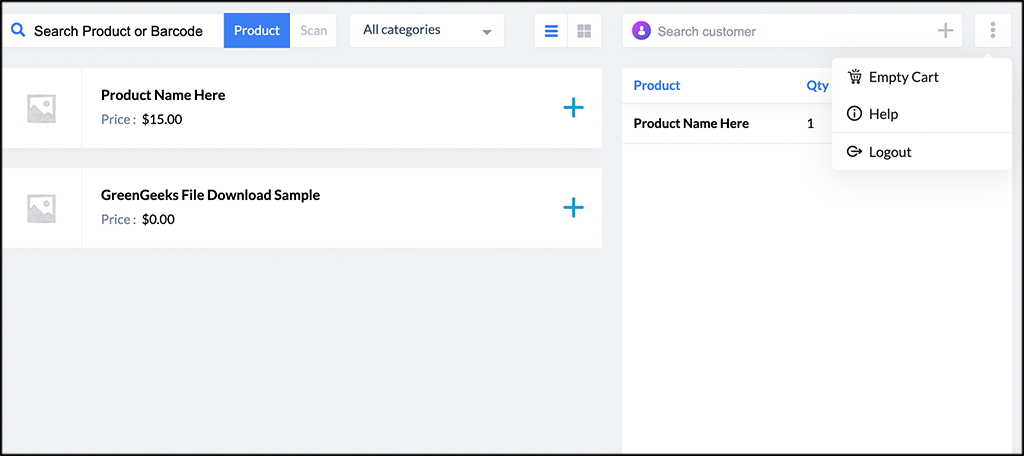Switch to grid view layout

pos(584,31)
